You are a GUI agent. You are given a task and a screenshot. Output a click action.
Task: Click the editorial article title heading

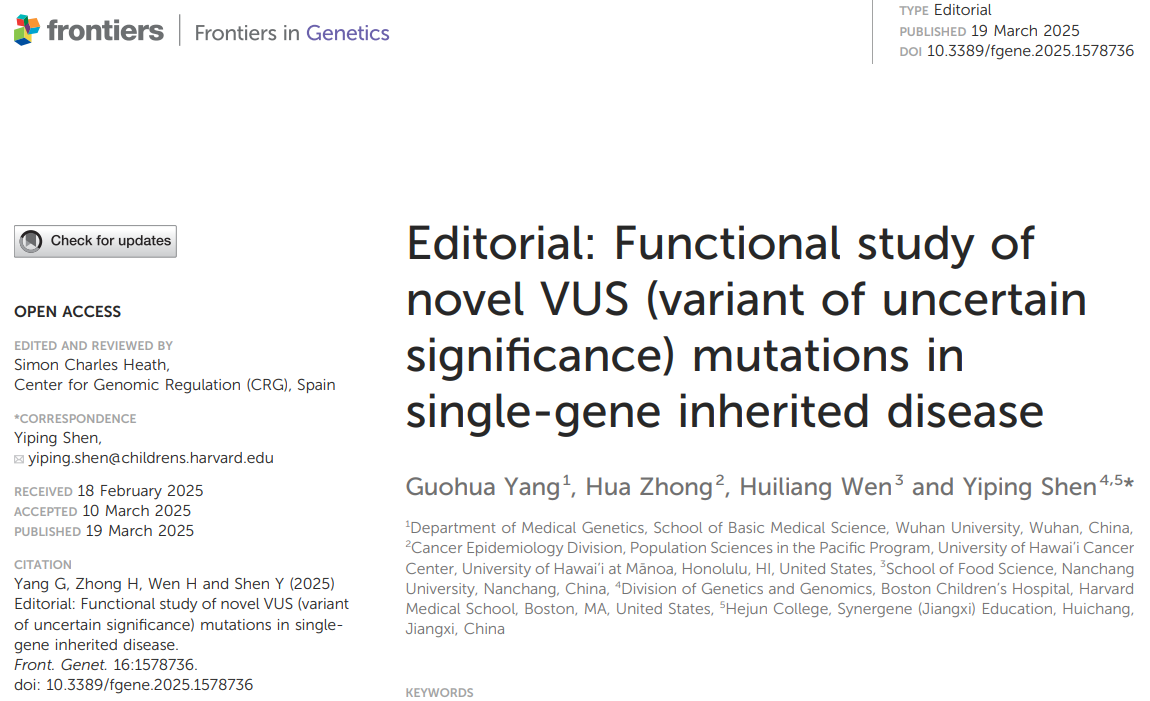[x=745, y=327]
